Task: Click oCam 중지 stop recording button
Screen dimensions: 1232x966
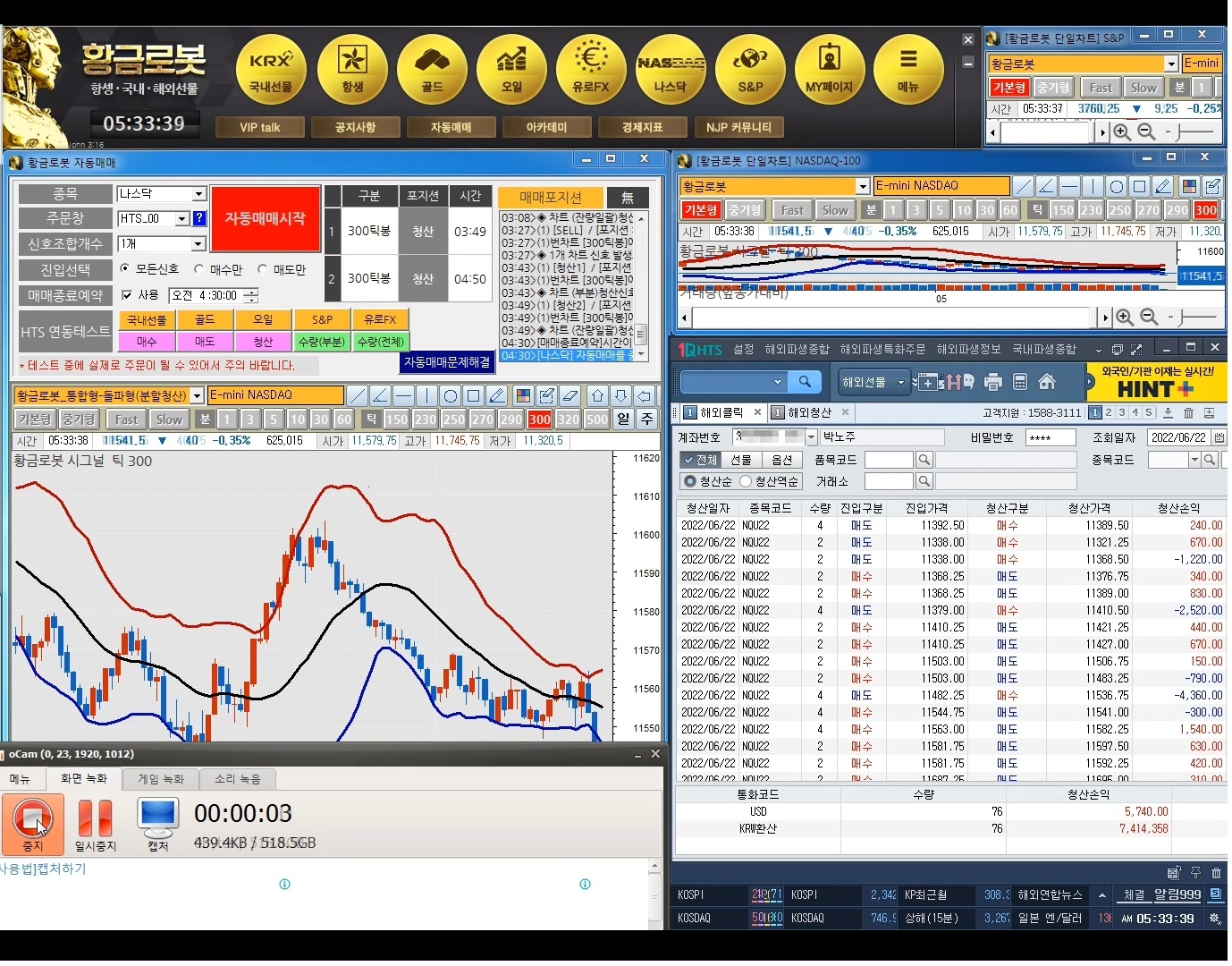Action: 32,824
